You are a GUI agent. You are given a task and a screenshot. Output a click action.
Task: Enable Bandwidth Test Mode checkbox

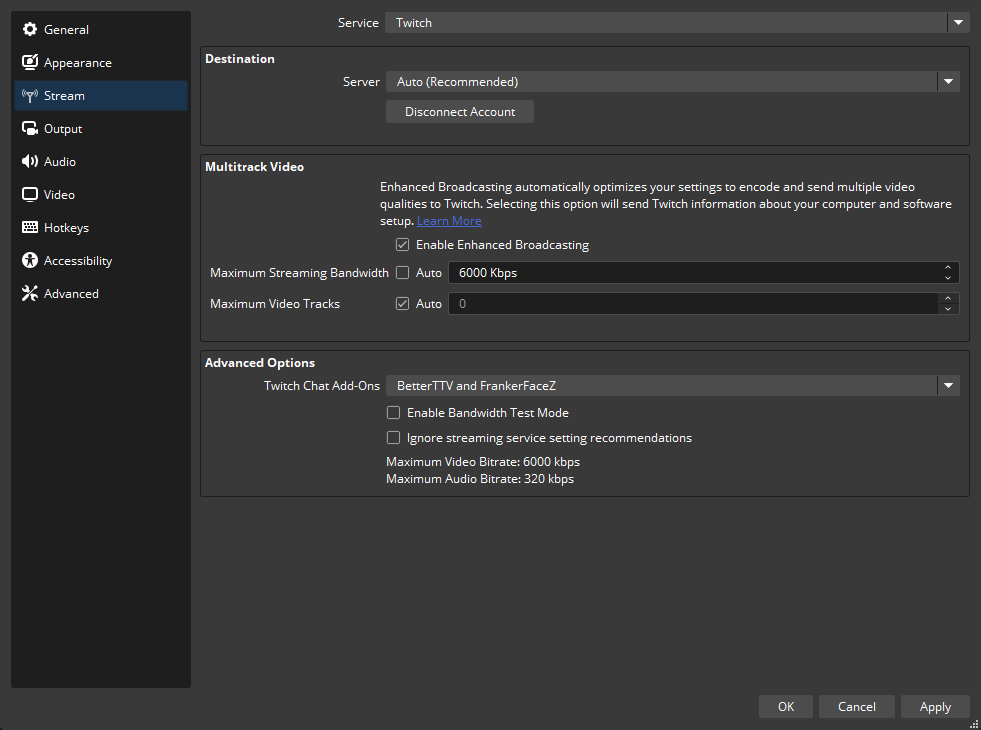[394, 412]
